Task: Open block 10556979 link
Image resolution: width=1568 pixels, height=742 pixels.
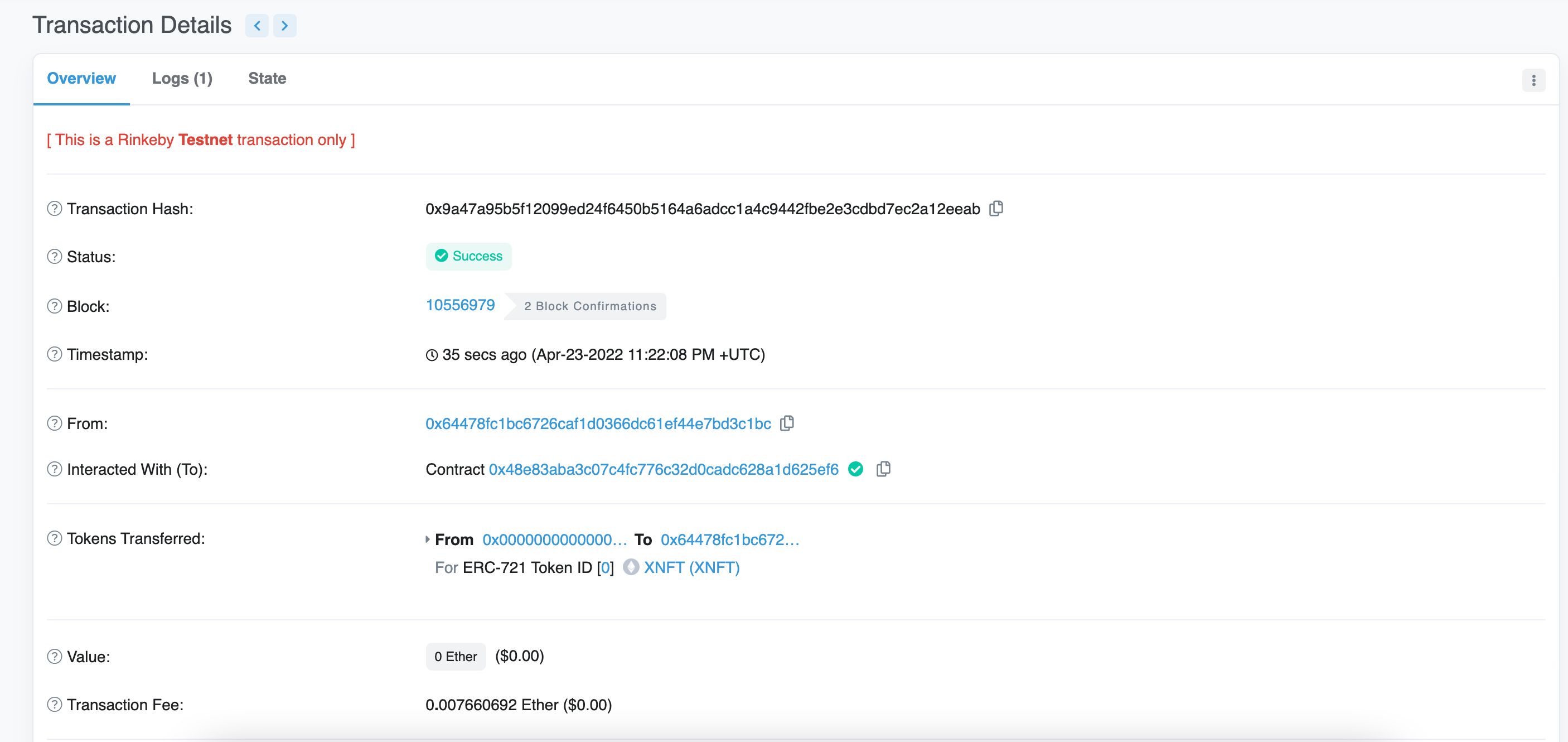Action: click(x=460, y=305)
